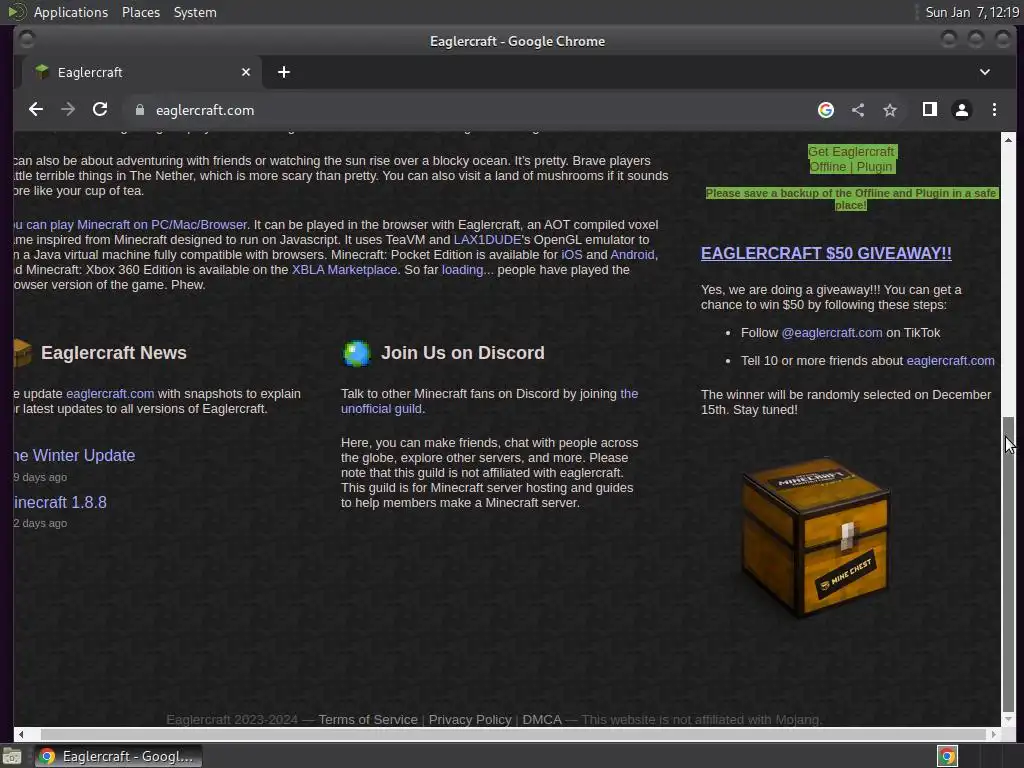Open the Android link

pos(632,255)
